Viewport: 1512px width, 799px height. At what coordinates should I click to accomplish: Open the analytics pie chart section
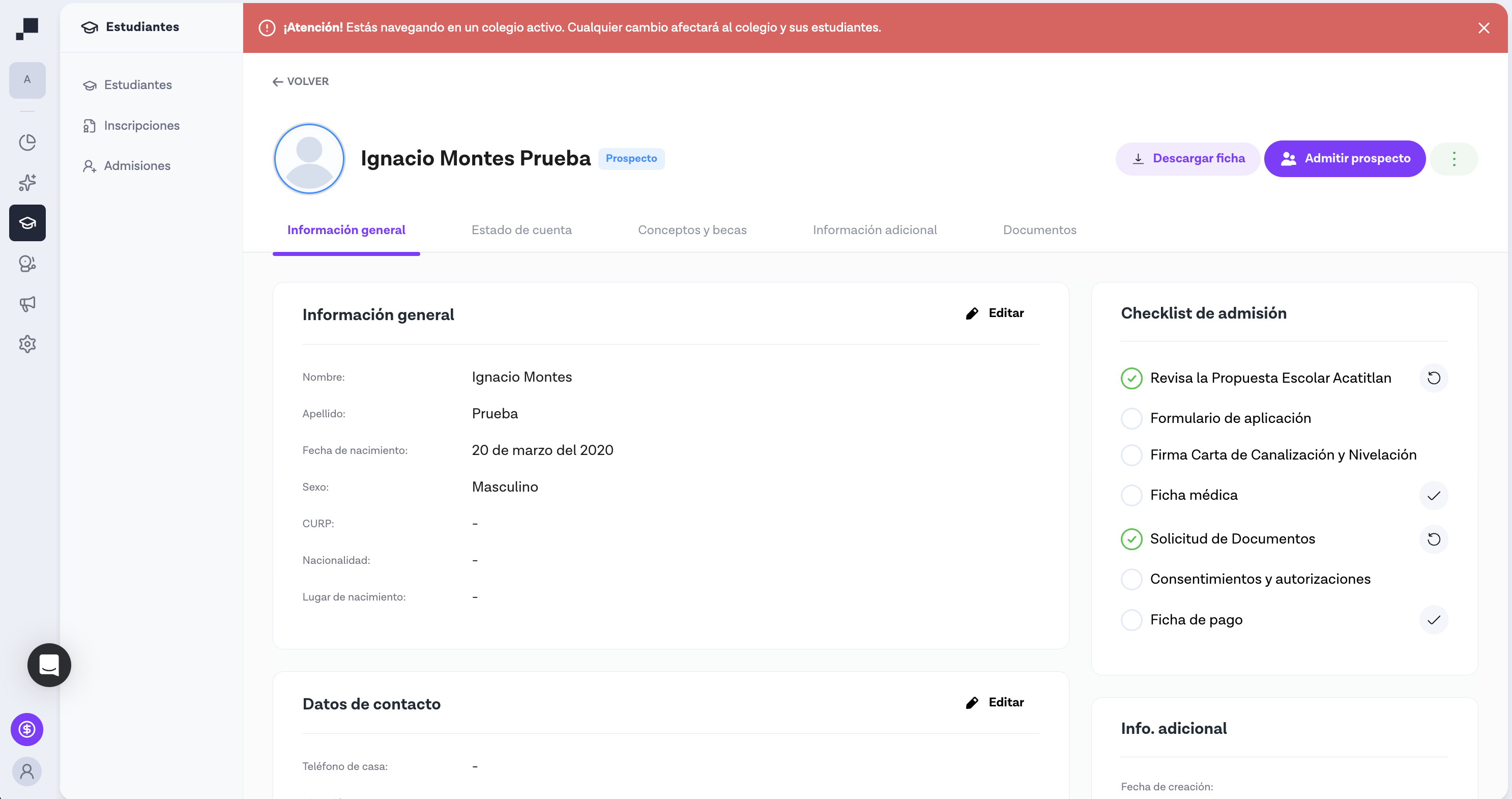pos(27,142)
